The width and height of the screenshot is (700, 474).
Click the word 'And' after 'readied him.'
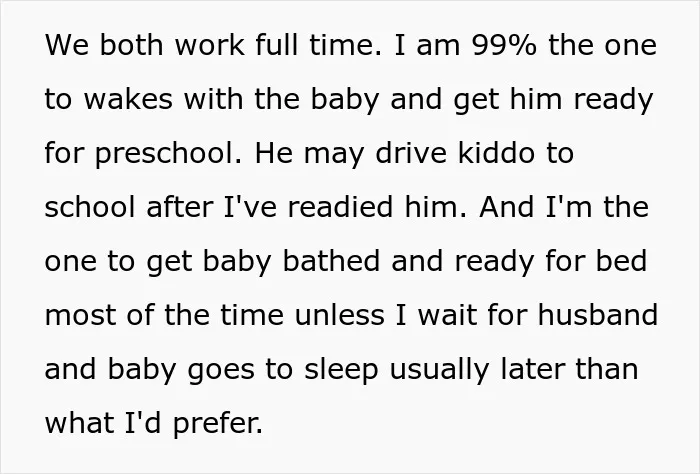click(507, 207)
